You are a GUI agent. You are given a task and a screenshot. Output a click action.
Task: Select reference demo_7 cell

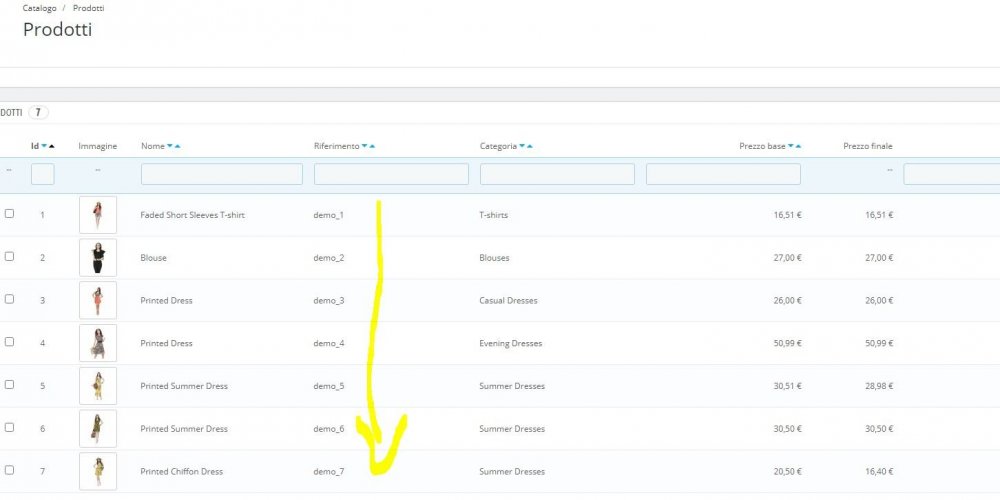click(x=328, y=472)
